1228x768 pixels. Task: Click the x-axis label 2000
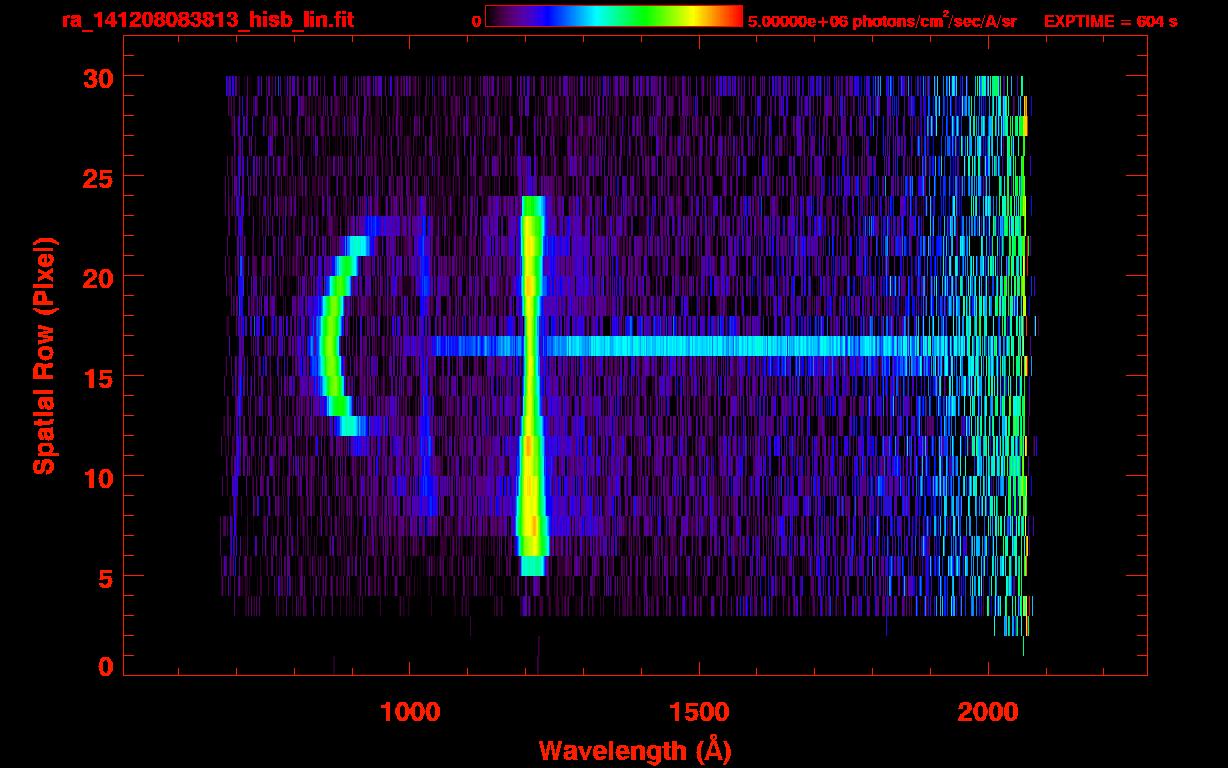tap(988, 712)
